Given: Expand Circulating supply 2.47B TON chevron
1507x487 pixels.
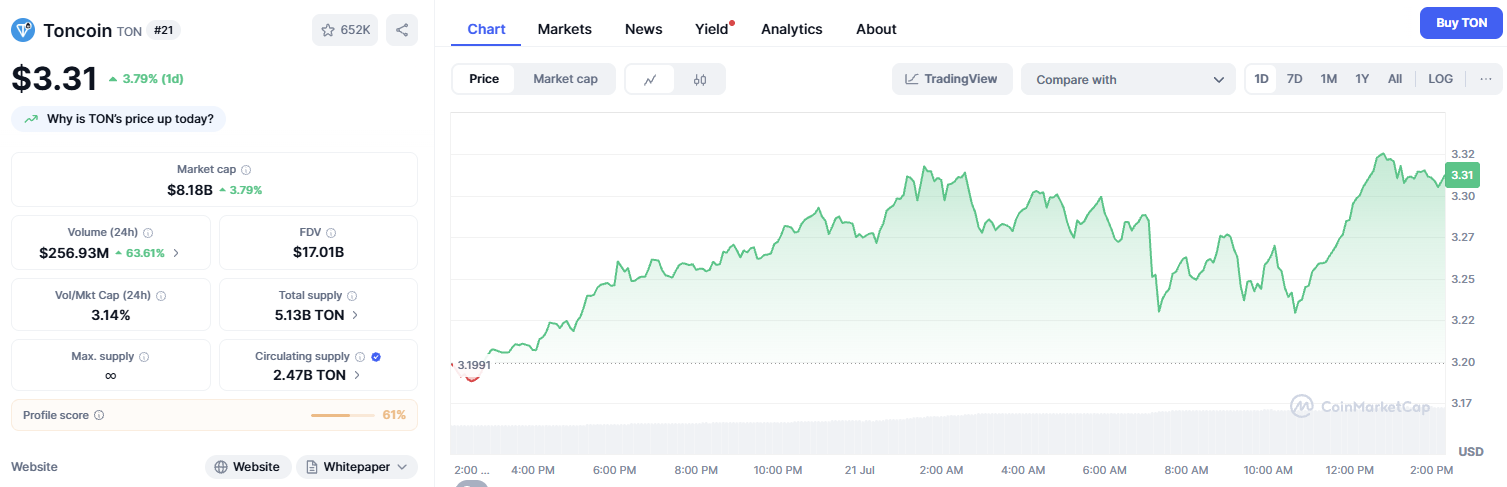Looking at the screenshot, I should (x=357, y=375).
